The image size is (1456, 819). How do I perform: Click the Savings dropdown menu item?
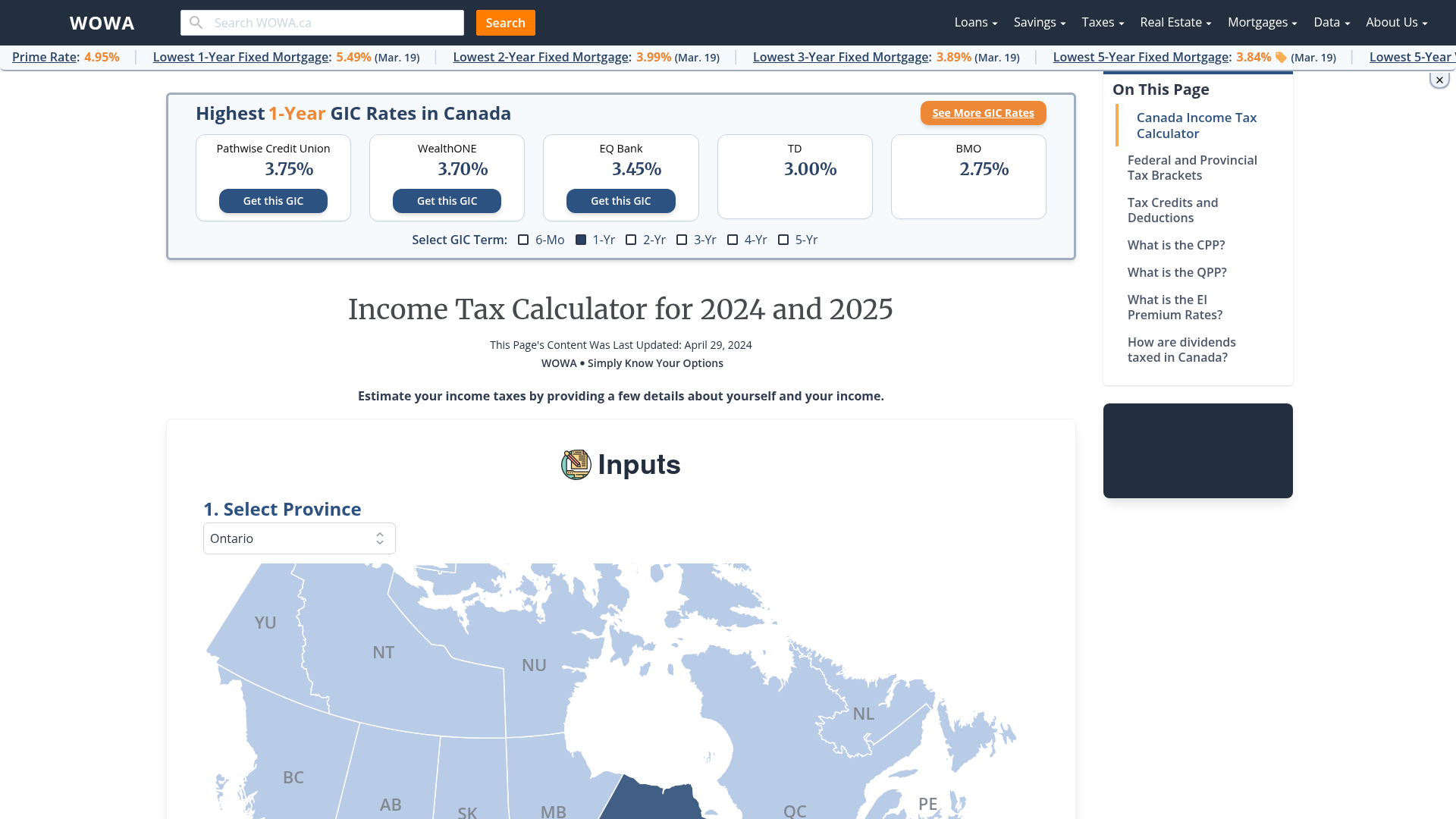tap(1038, 22)
